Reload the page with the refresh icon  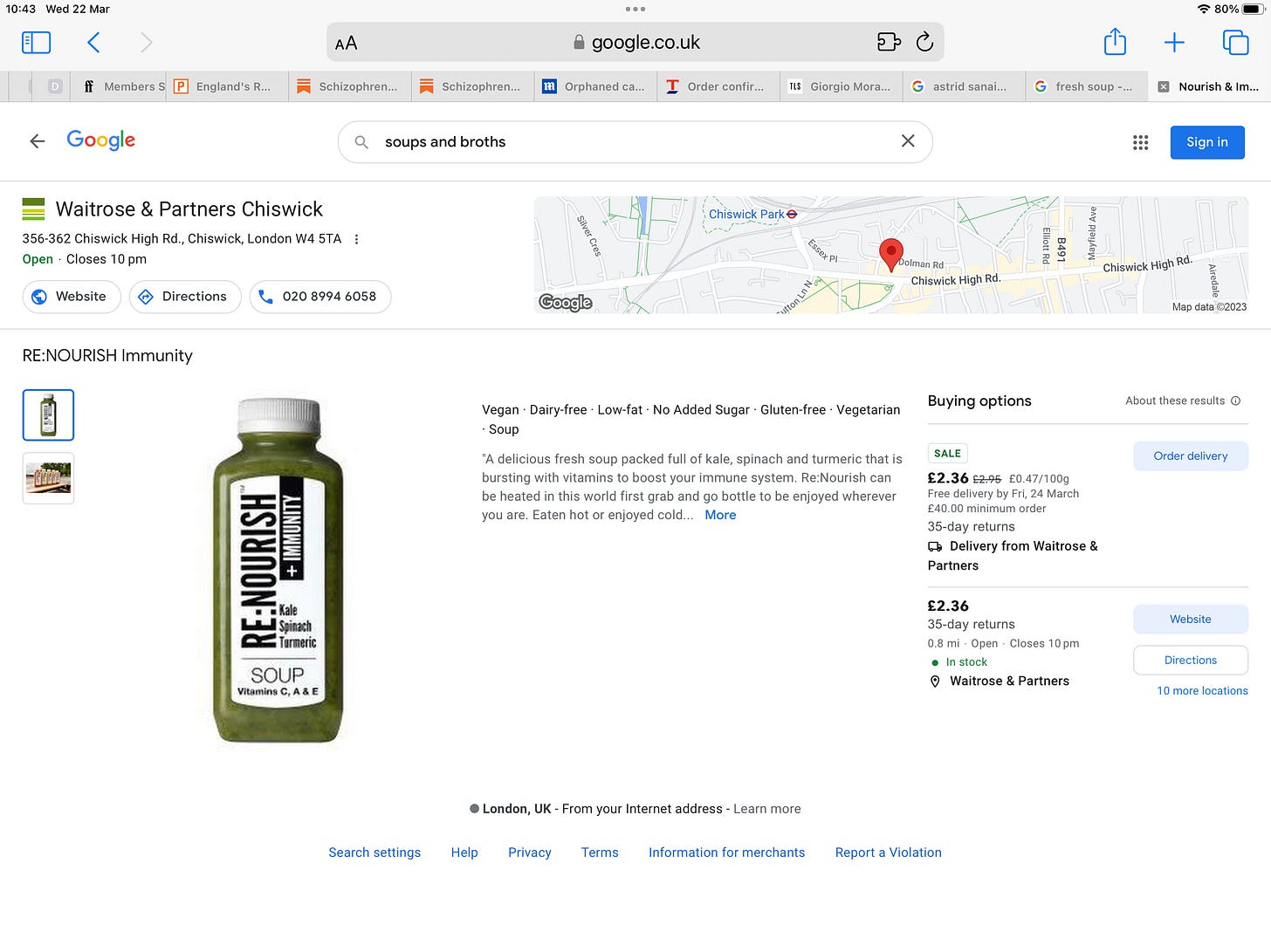click(924, 42)
